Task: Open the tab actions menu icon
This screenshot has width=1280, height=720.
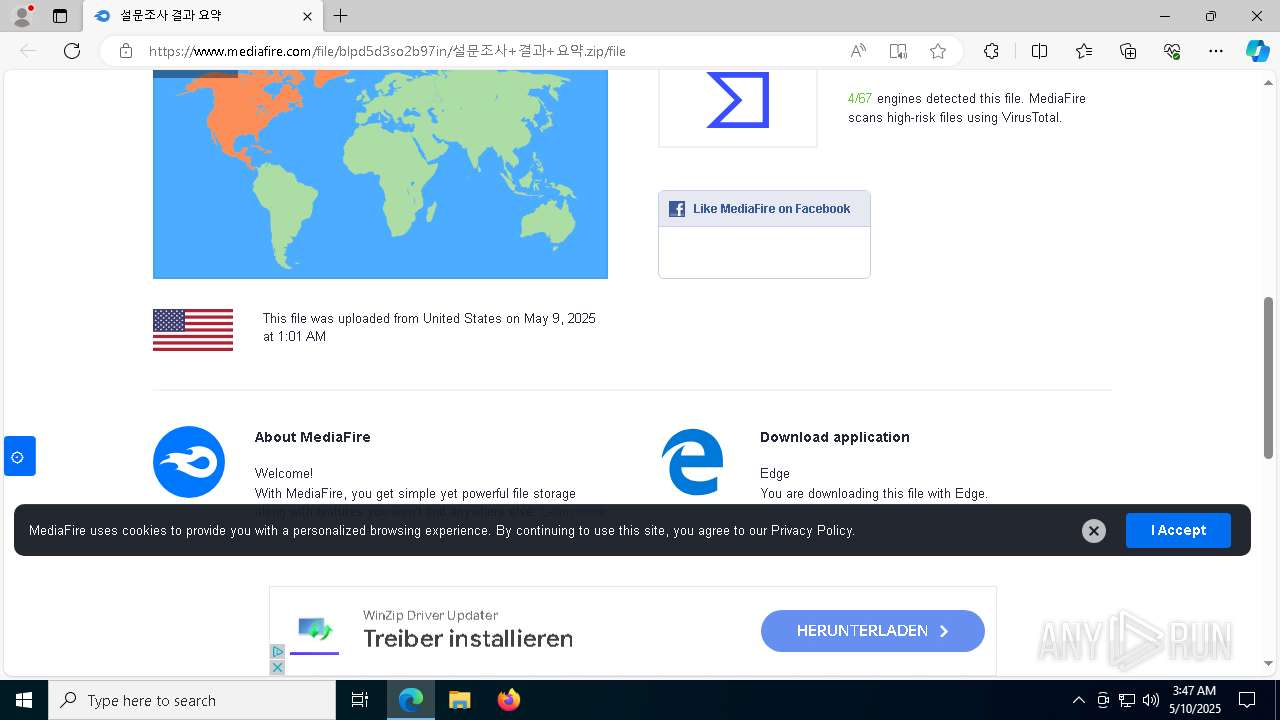Action: [60, 16]
